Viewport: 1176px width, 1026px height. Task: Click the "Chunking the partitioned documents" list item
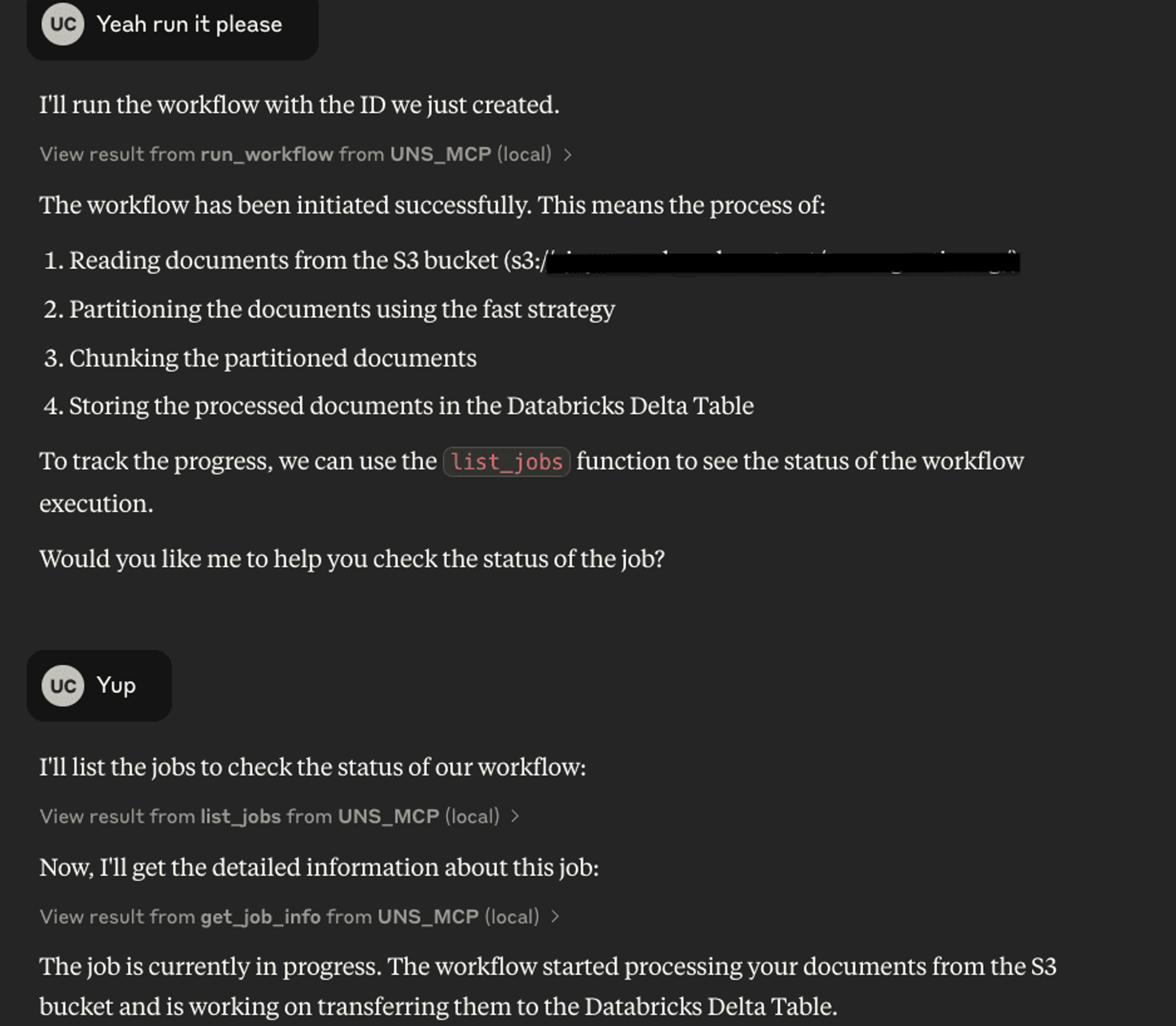pos(261,358)
